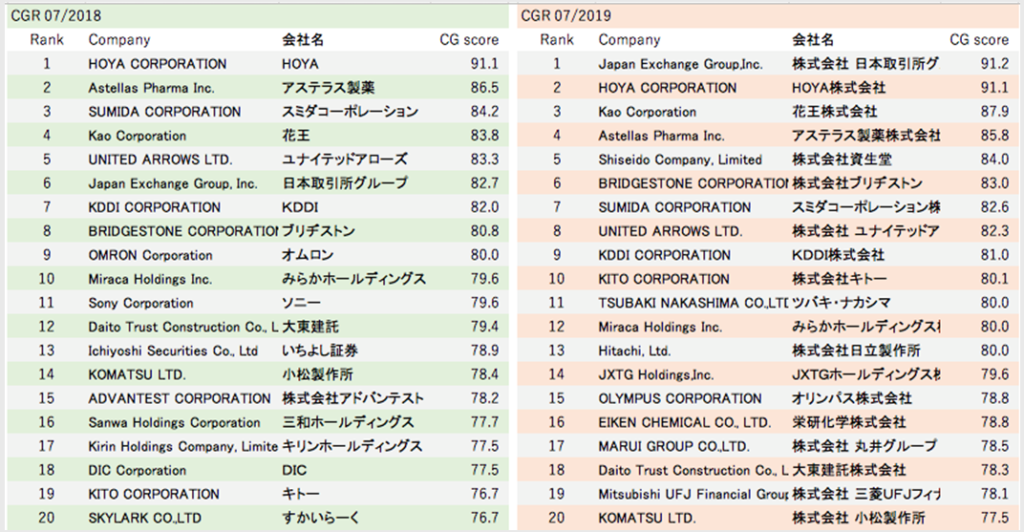The image size is (1024, 532).
Task: Click UNITED ARROWS LTD. in 2018 table
Action: click(160, 159)
